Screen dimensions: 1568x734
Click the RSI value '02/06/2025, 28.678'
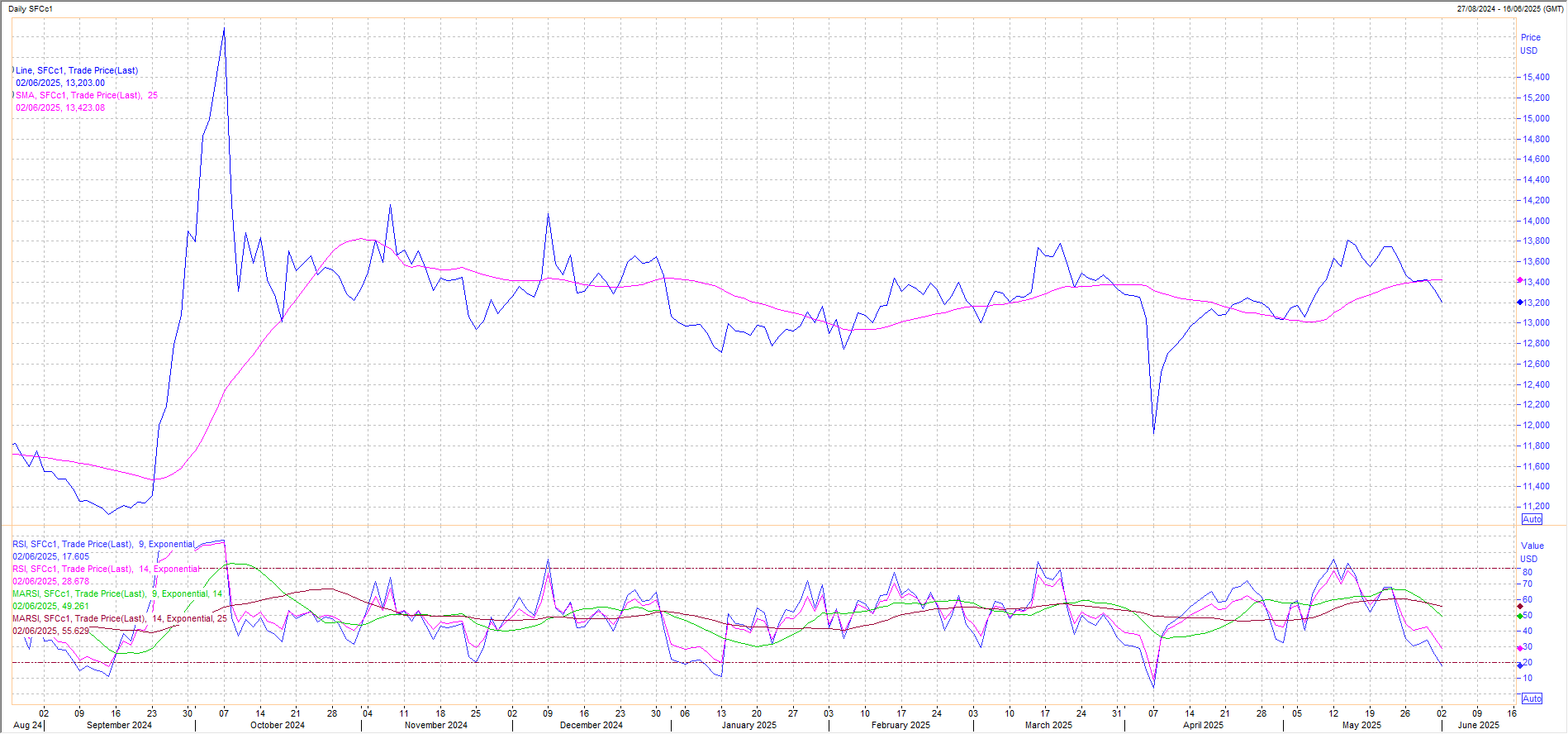pyautogui.click(x=50, y=582)
